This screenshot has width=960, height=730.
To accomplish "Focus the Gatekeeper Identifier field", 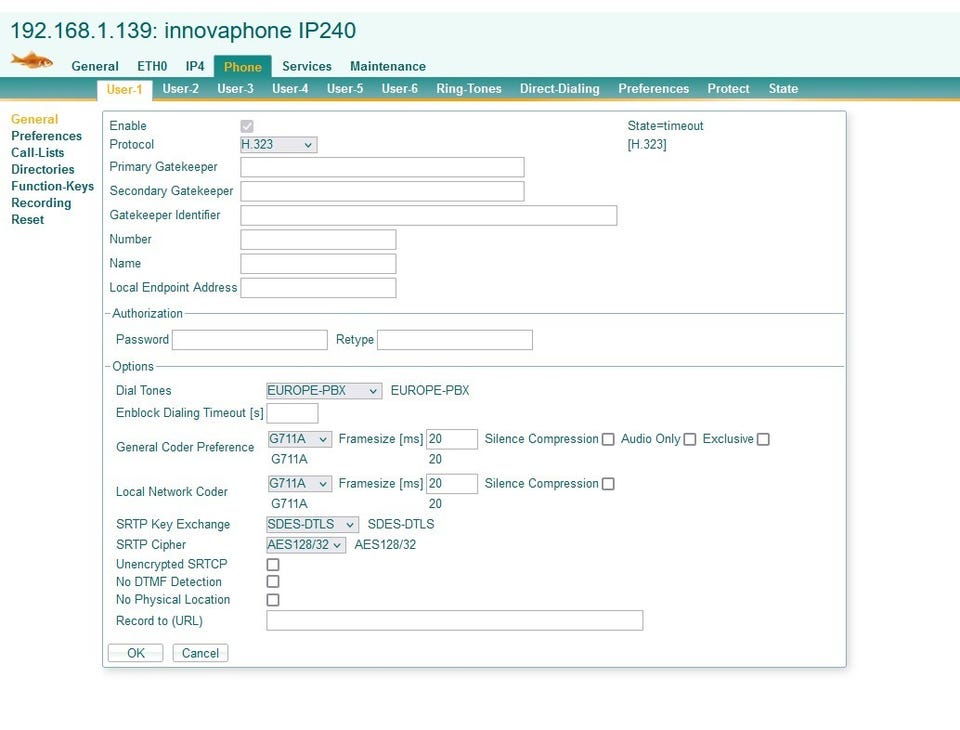I will point(429,216).
